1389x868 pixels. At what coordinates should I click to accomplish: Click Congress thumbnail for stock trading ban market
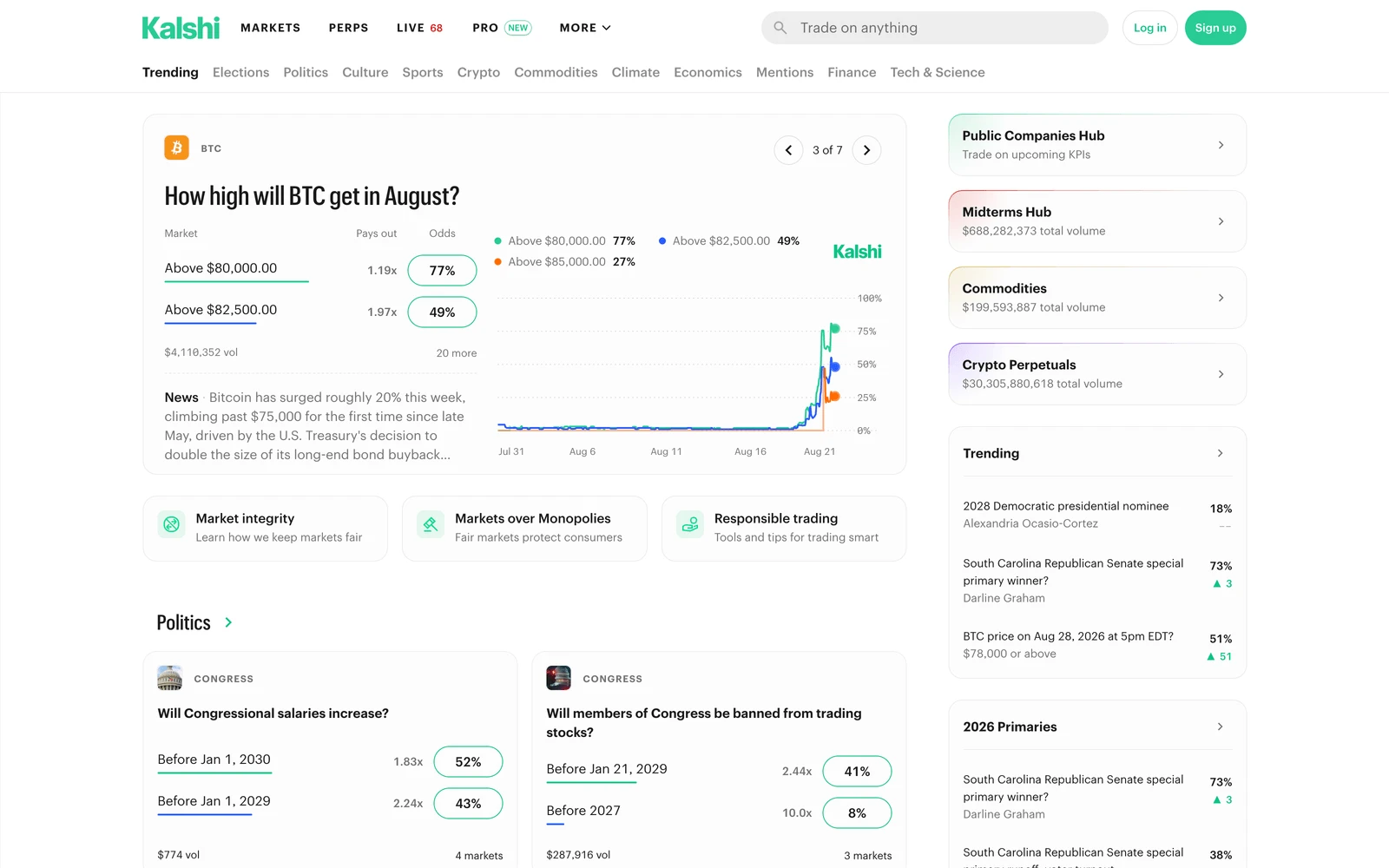[x=559, y=678]
